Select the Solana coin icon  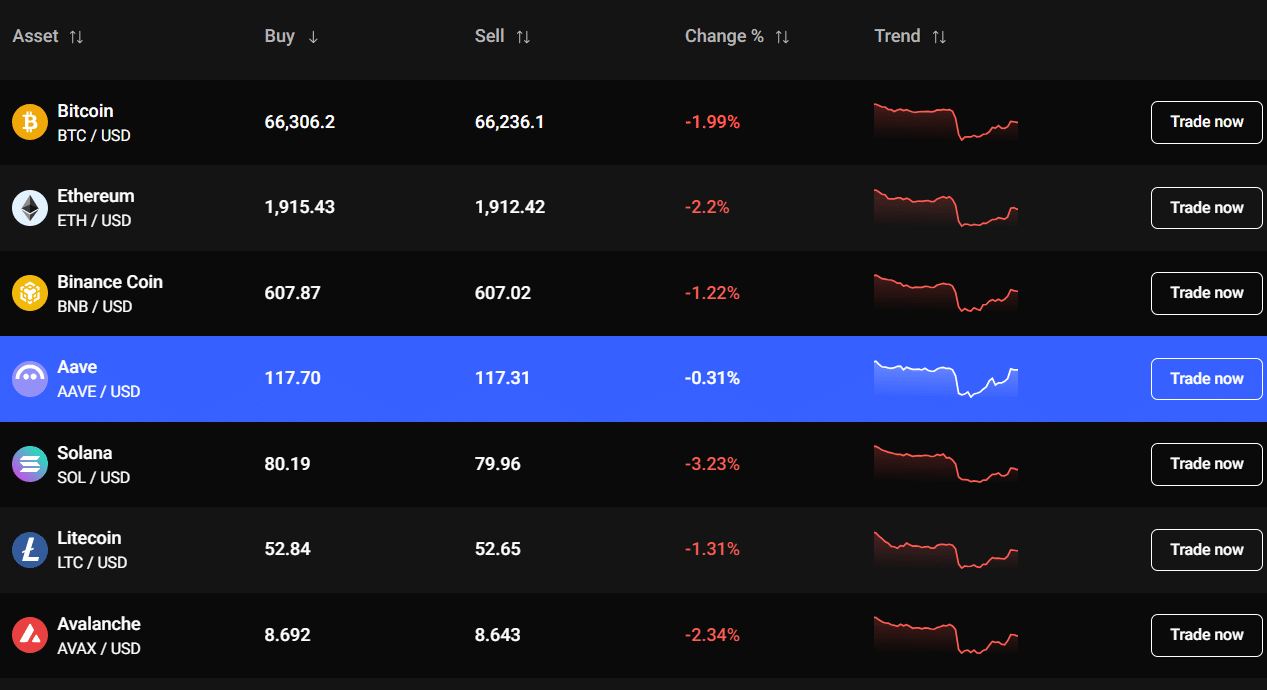[x=29, y=464]
